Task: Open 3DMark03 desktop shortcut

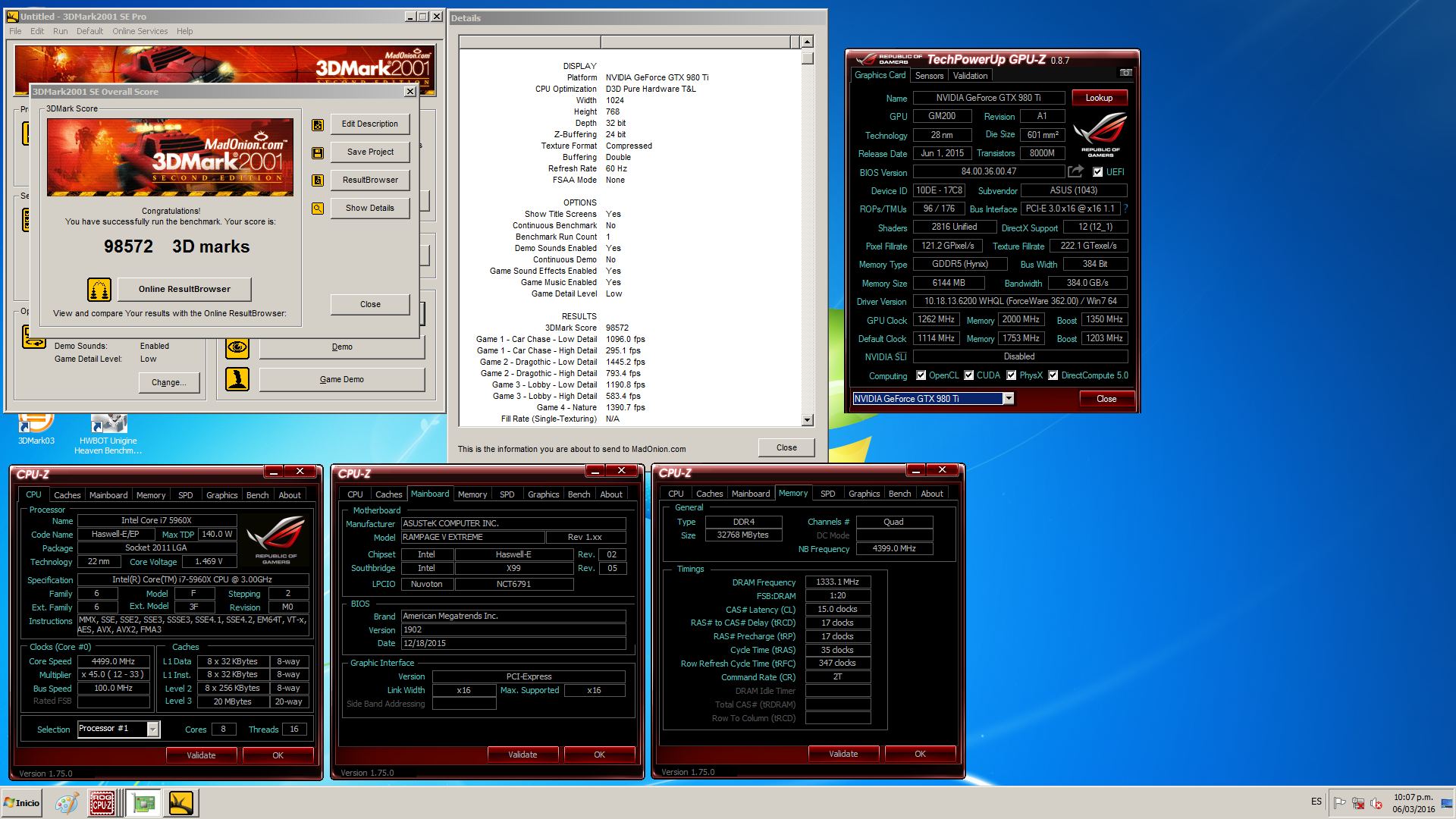Action: point(36,429)
